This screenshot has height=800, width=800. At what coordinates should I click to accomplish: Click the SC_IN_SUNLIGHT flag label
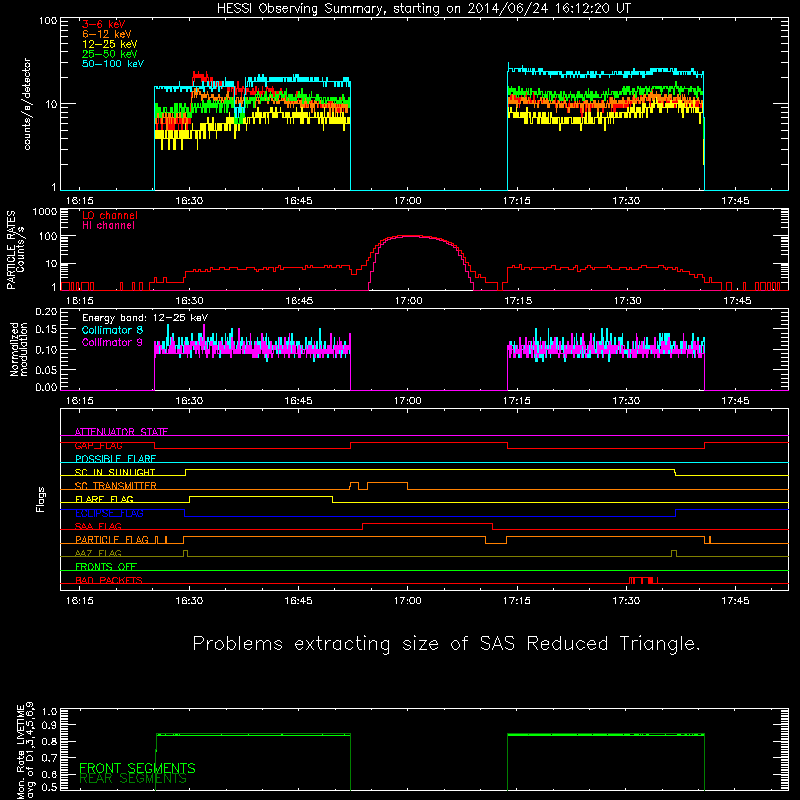tap(115, 472)
